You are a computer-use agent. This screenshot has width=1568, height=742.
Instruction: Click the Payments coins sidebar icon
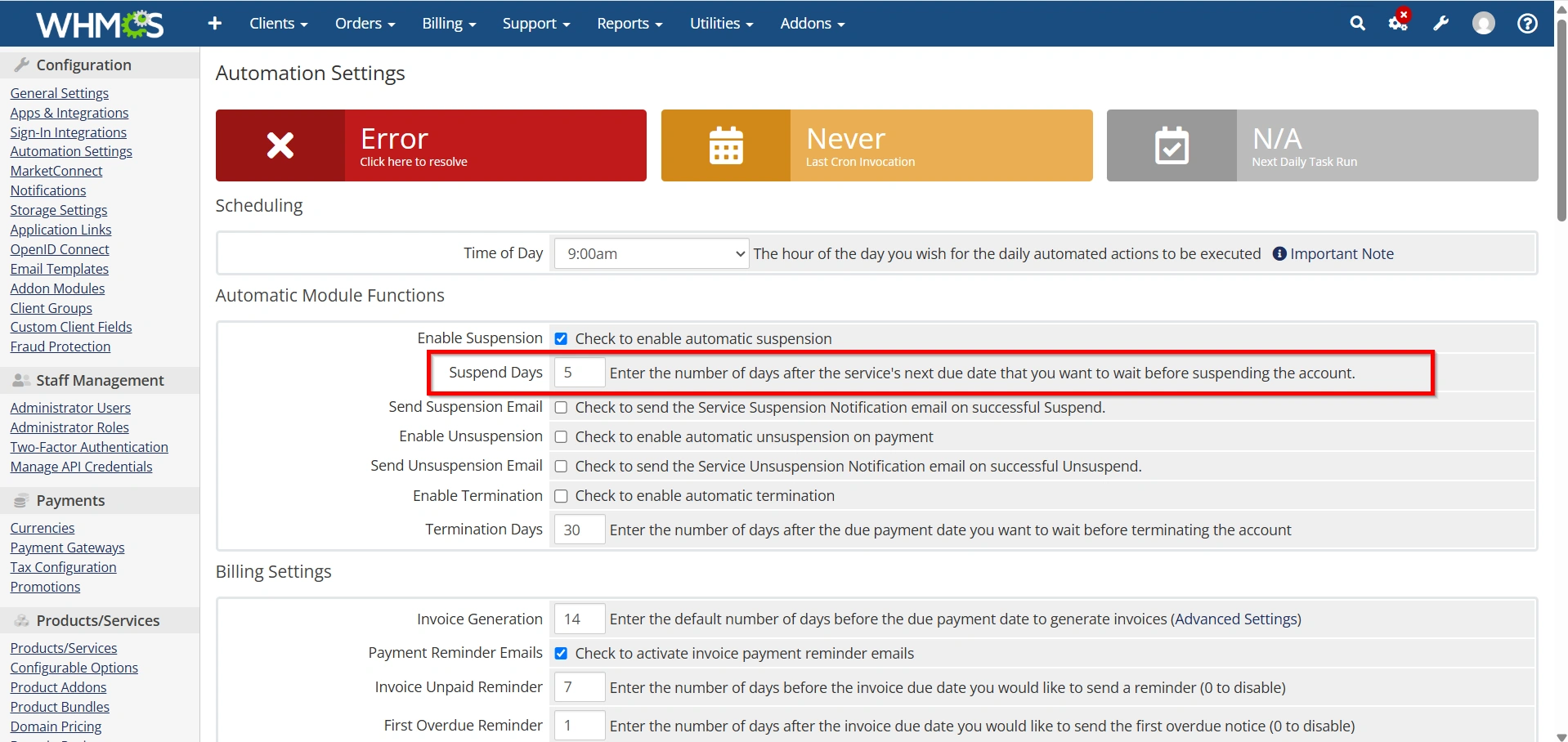coord(21,500)
